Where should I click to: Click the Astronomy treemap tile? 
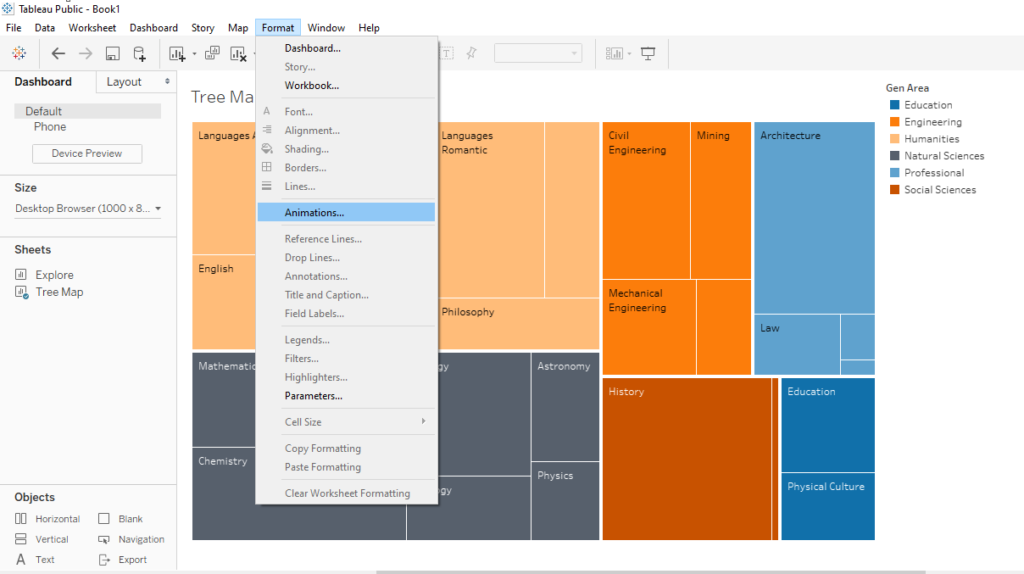[x=566, y=407]
